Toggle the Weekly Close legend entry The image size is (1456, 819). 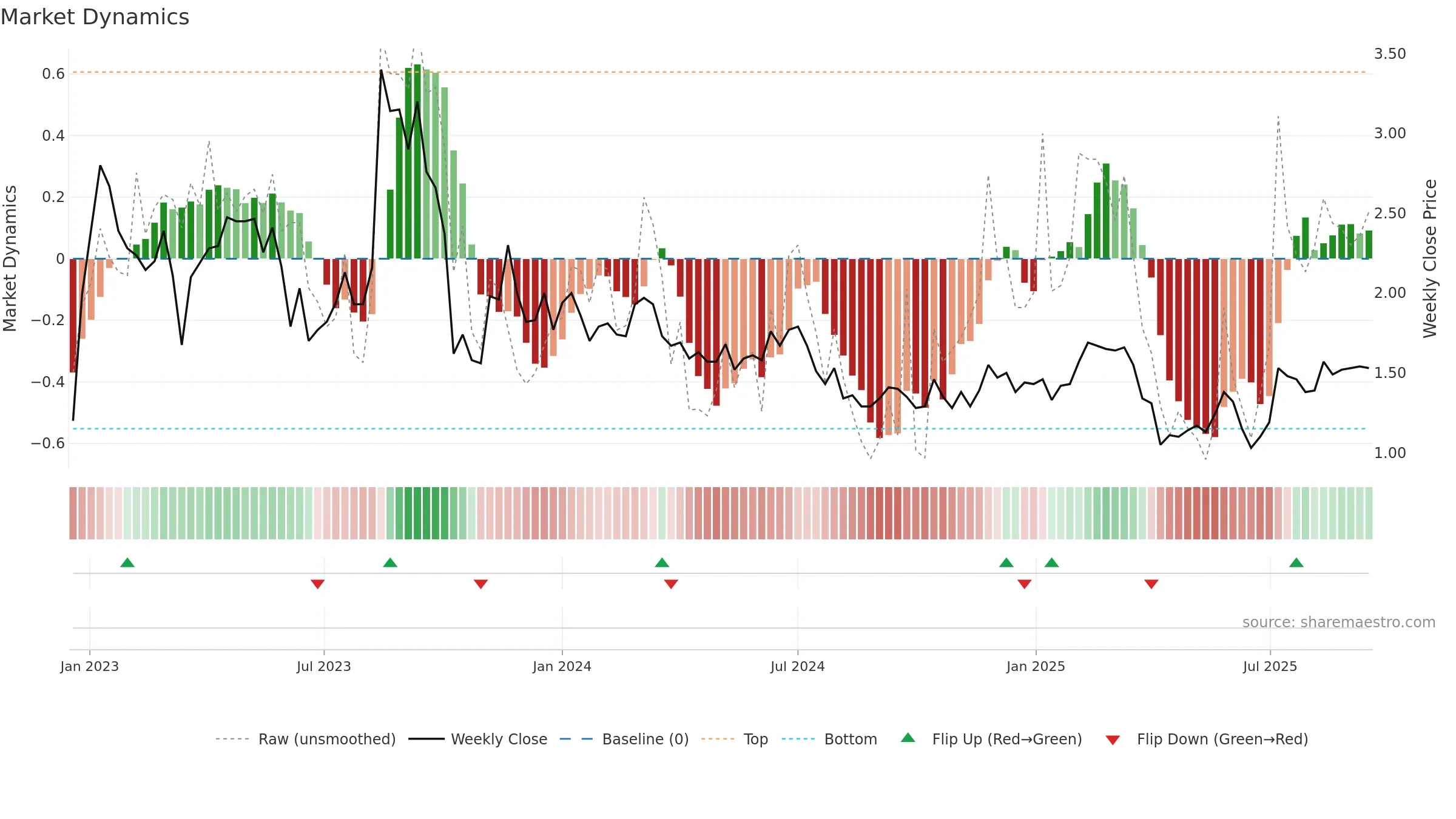[x=478, y=739]
